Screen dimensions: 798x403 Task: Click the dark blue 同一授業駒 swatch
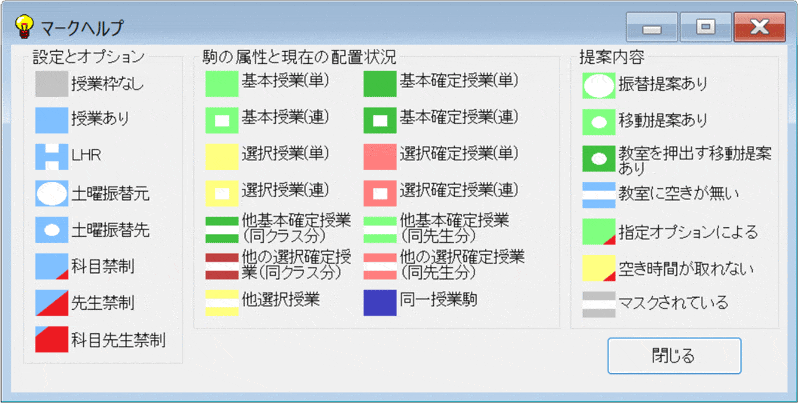pos(379,302)
